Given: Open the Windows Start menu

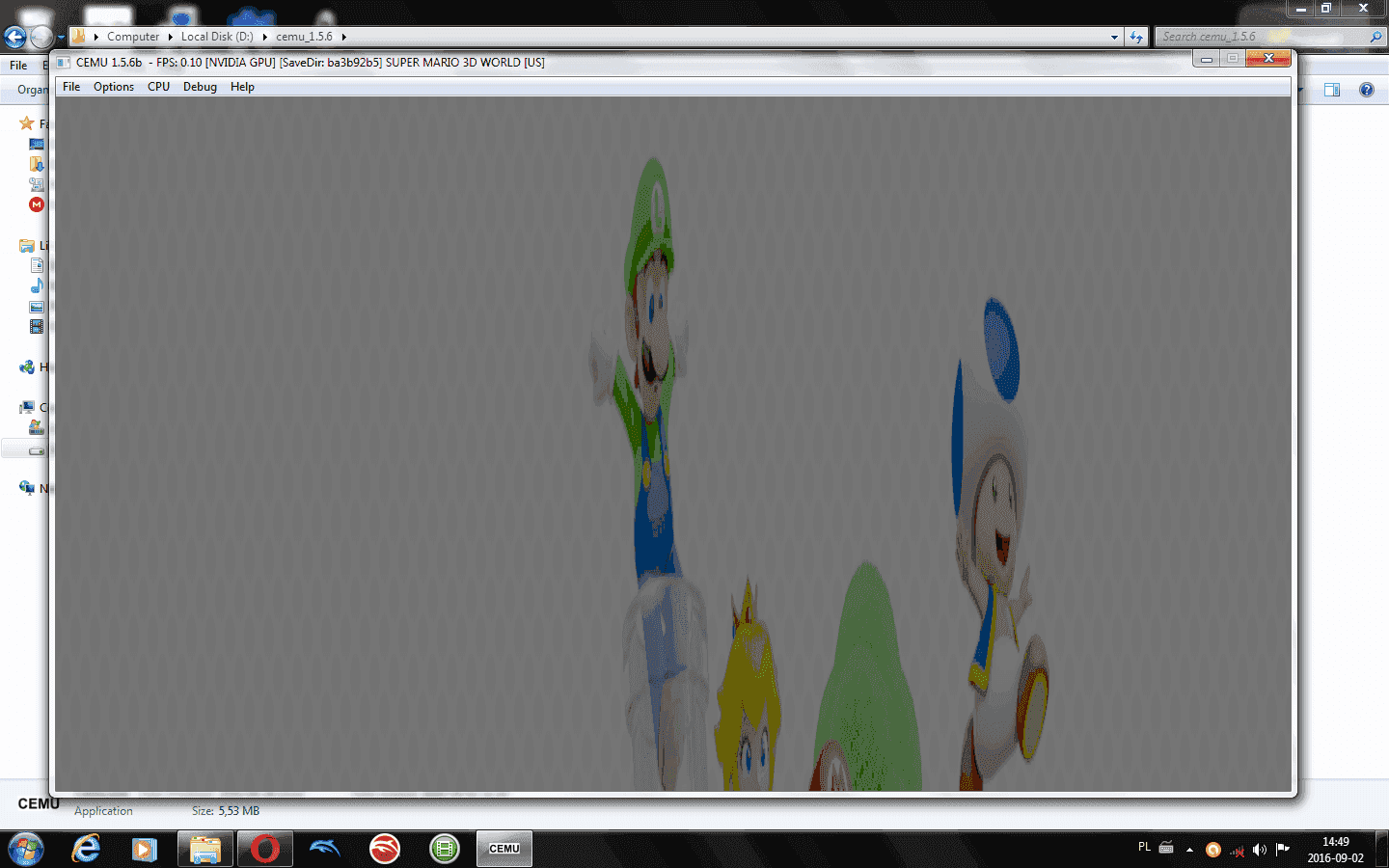Looking at the screenshot, I should coord(26,850).
